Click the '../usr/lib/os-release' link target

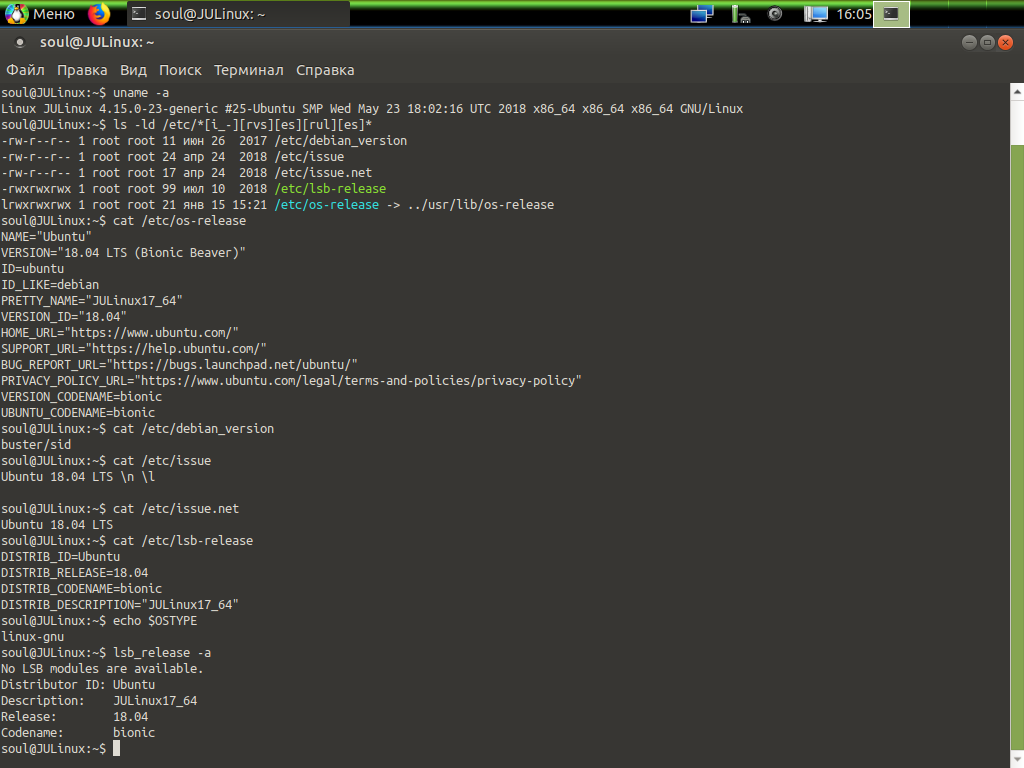click(481, 205)
